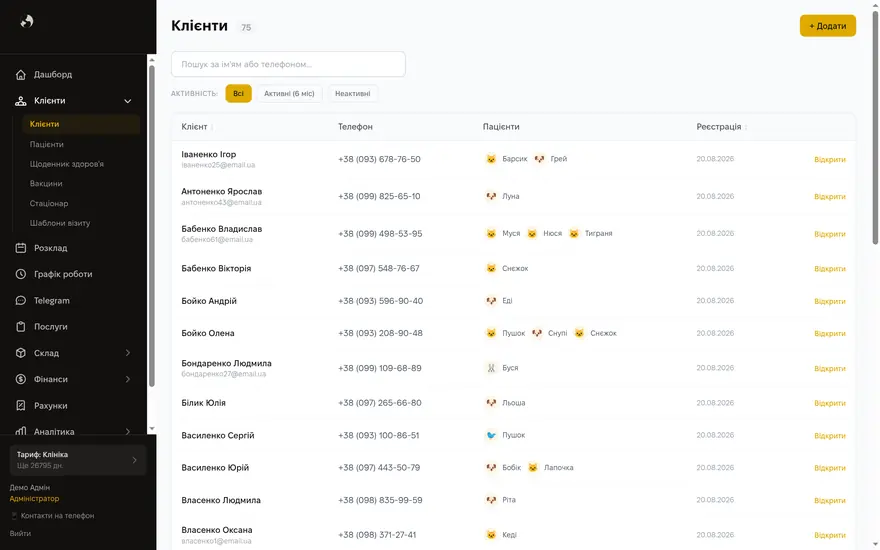Click the Фінанси dollar icon
880x550 pixels.
pos(21,379)
